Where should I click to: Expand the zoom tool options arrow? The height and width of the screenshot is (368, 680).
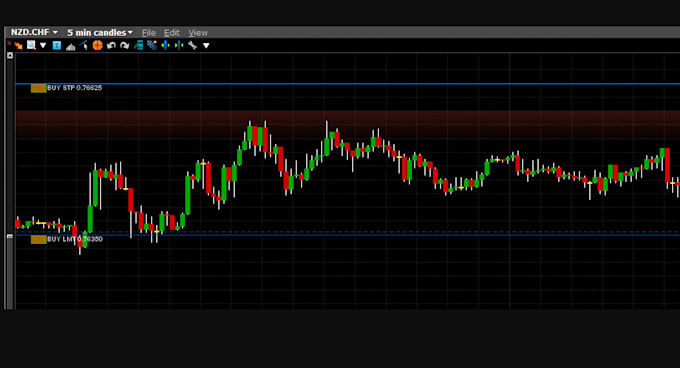click(43, 45)
